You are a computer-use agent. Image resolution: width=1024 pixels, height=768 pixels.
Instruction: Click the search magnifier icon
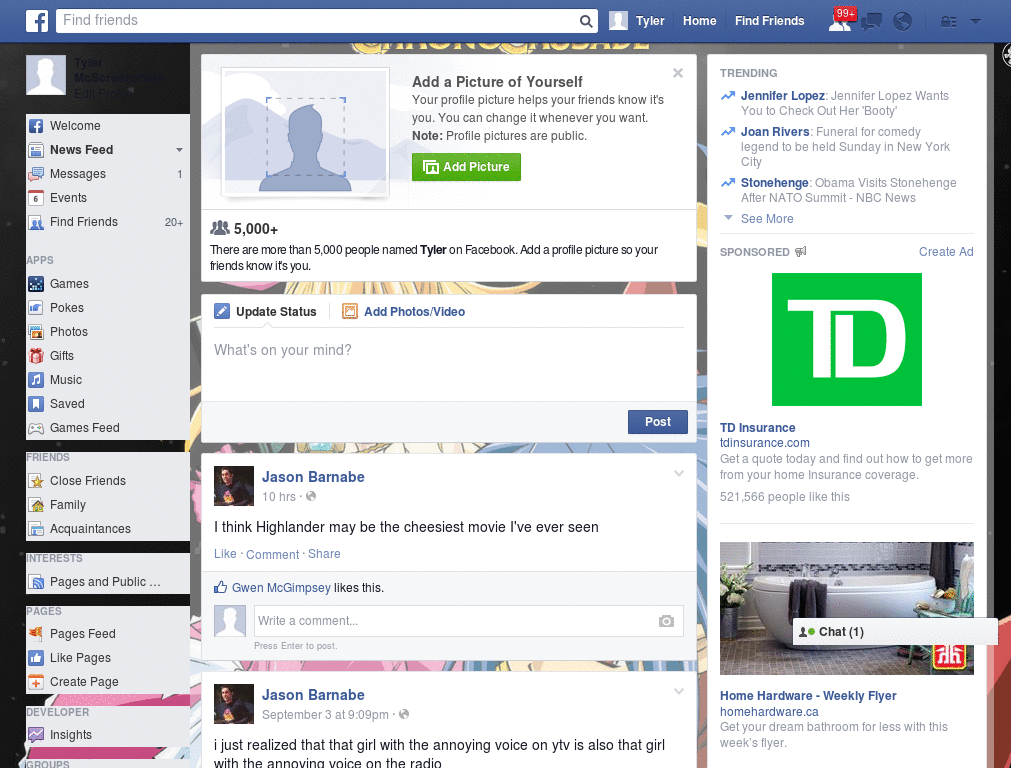tap(586, 22)
